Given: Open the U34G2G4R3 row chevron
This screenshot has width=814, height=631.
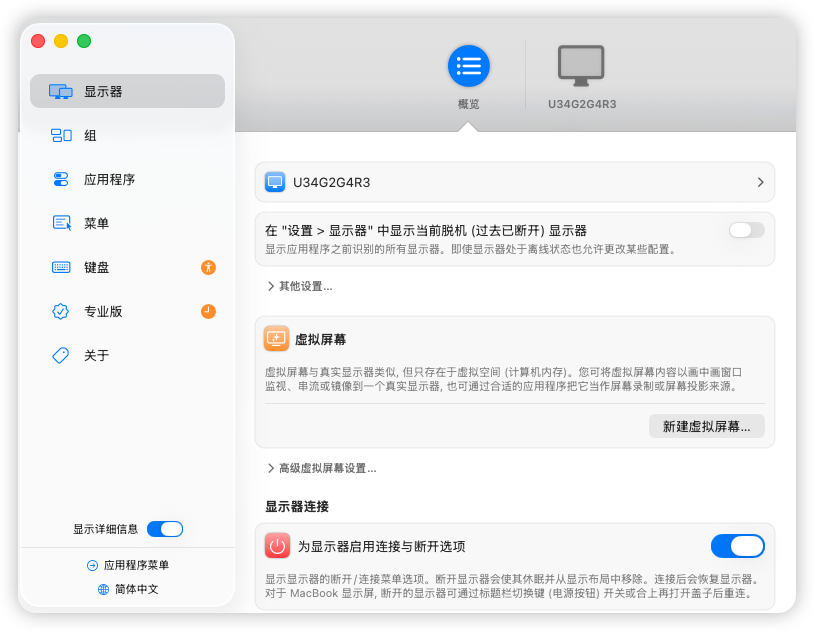Looking at the screenshot, I should [x=760, y=182].
